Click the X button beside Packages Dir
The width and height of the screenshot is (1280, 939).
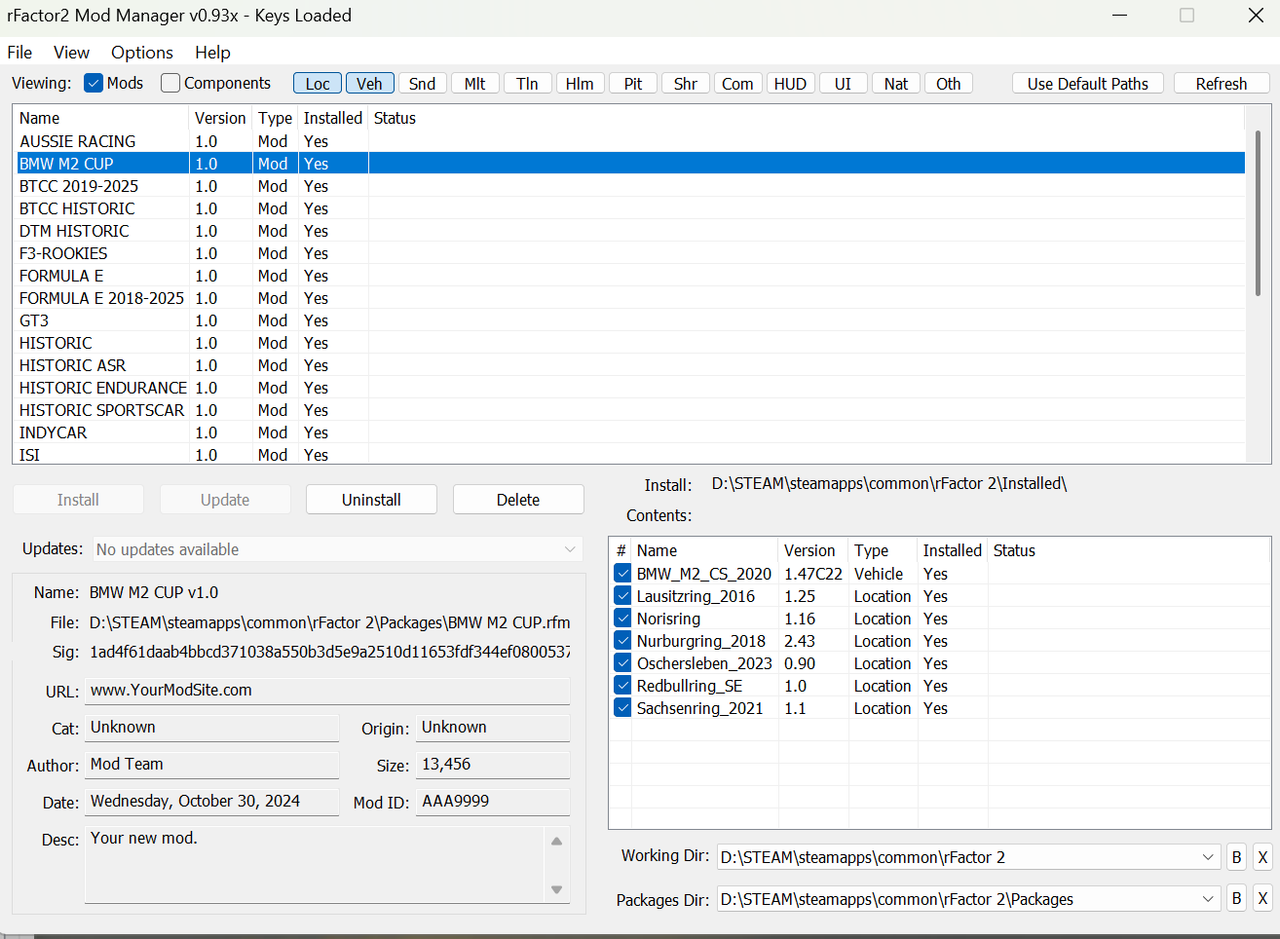pos(1262,898)
